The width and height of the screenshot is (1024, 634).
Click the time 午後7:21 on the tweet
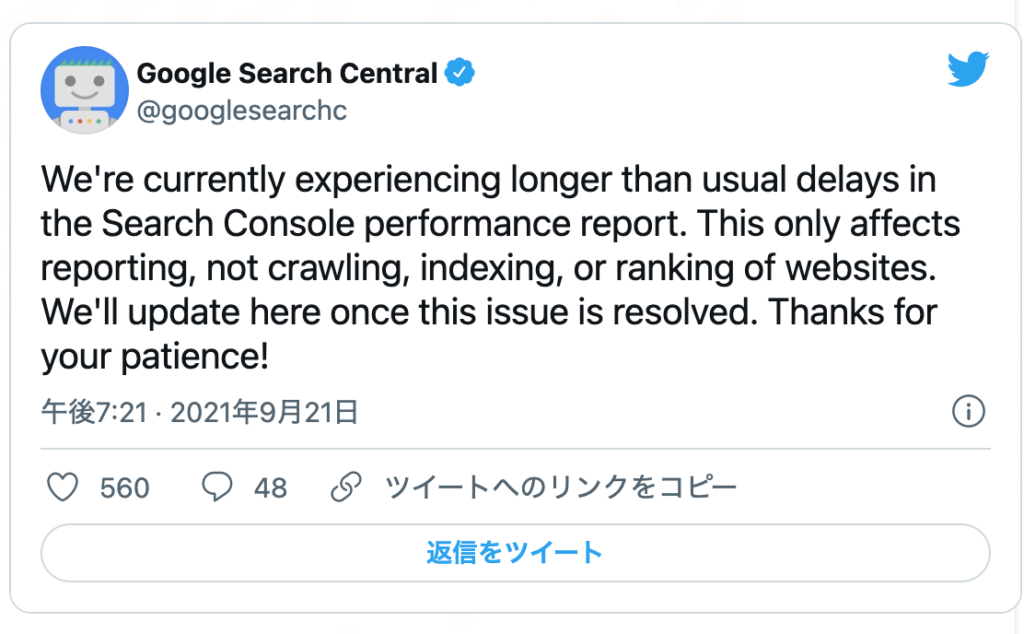click(94, 412)
